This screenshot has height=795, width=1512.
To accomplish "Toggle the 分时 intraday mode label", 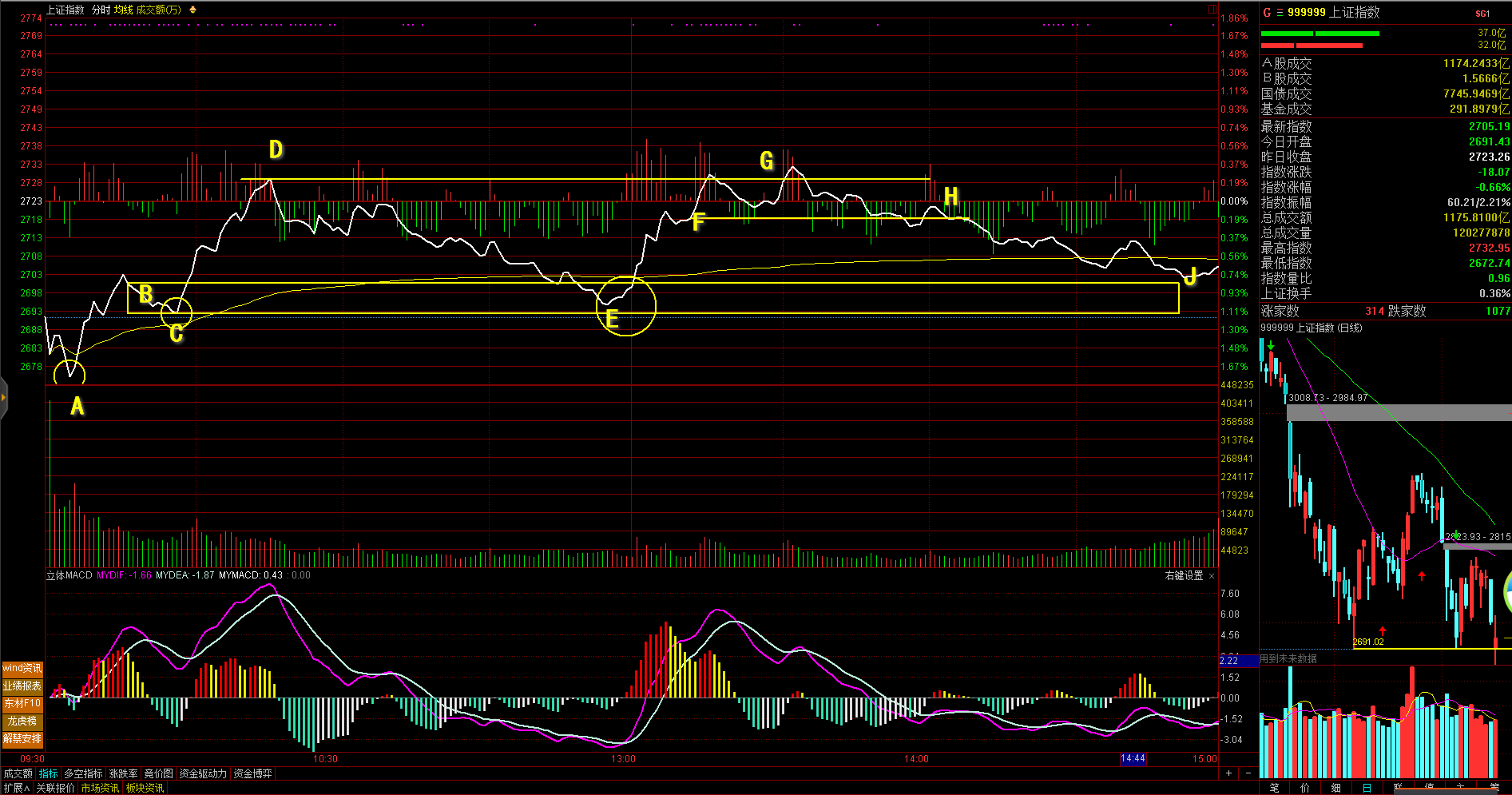I will click(101, 10).
